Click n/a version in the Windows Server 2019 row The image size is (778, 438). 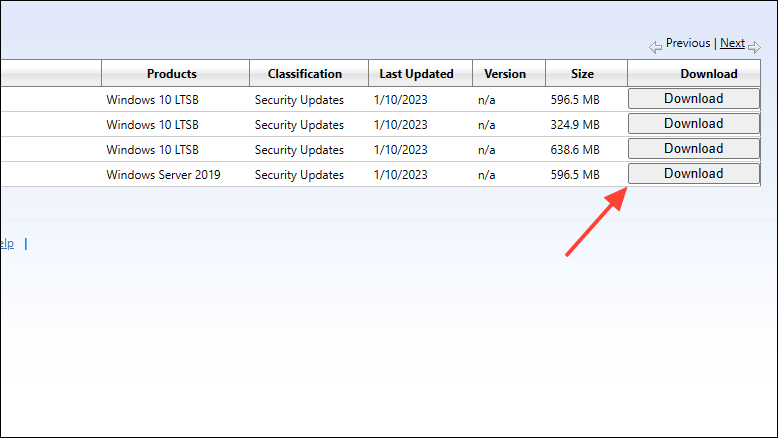point(486,175)
